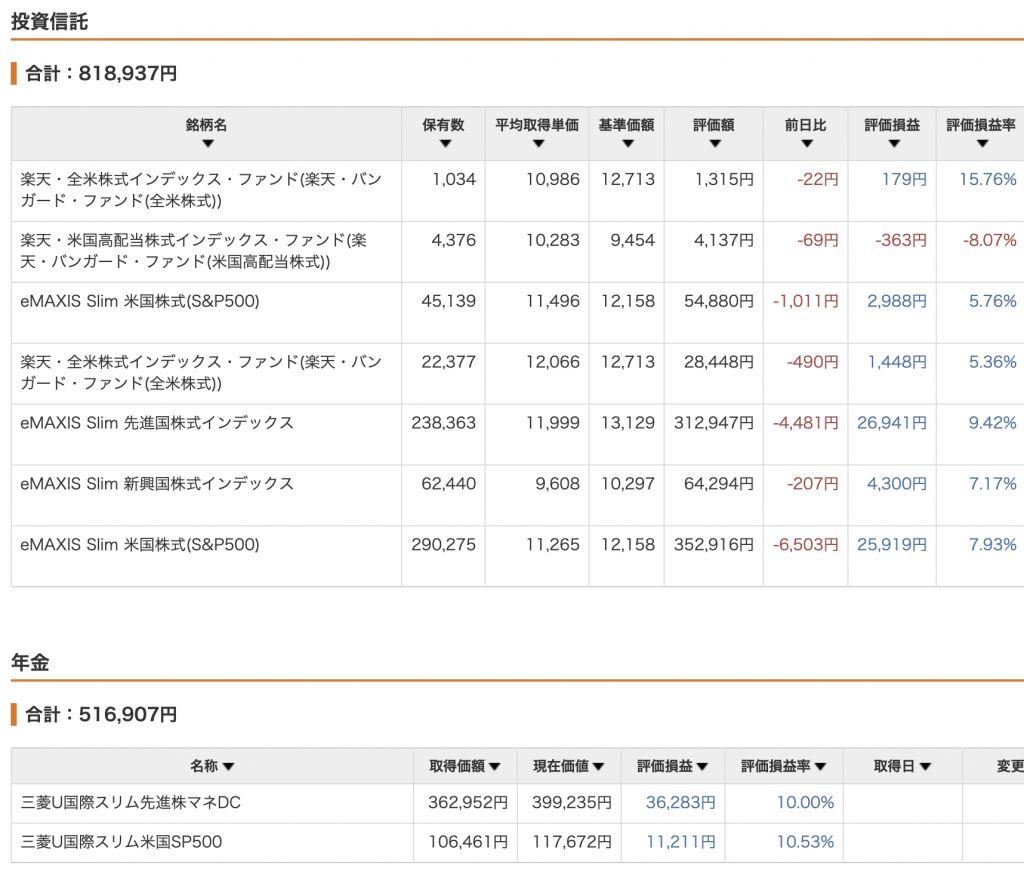Click valuation 352,916円

[714, 544]
